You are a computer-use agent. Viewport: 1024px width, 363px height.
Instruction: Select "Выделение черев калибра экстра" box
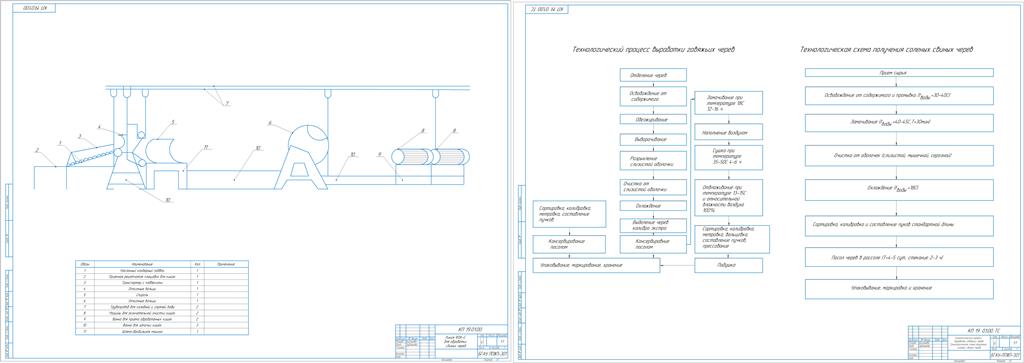(x=653, y=225)
